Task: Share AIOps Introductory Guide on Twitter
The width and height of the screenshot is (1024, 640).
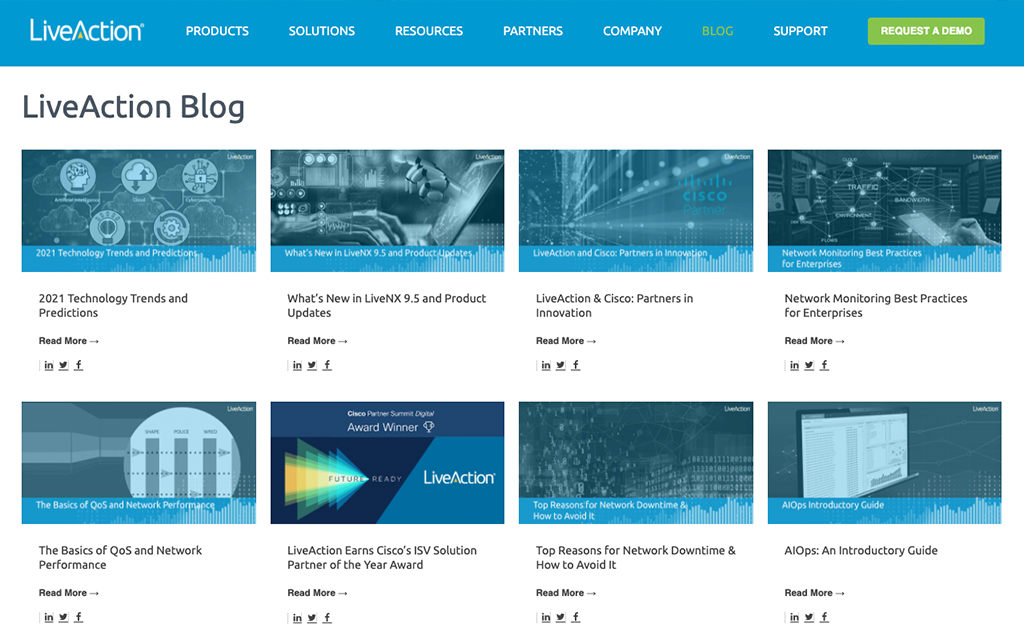Action: pos(809,617)
